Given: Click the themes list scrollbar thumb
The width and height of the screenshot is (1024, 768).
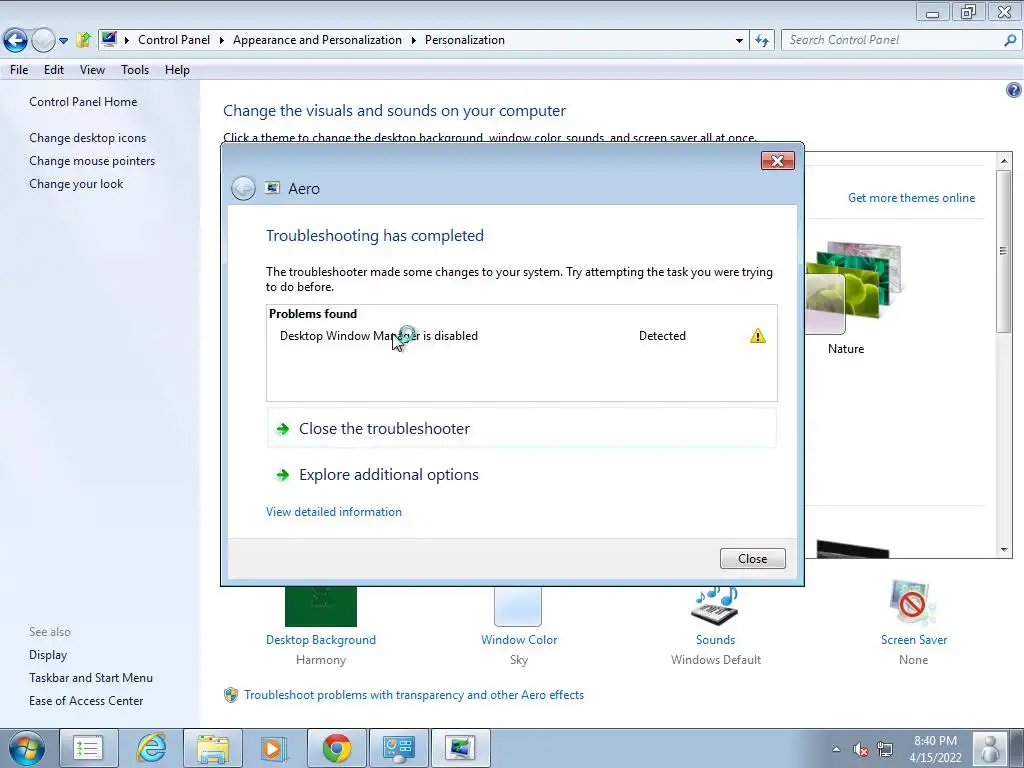Looking at the screenshot, I should pyautogui.click(x=1004, y=251).
